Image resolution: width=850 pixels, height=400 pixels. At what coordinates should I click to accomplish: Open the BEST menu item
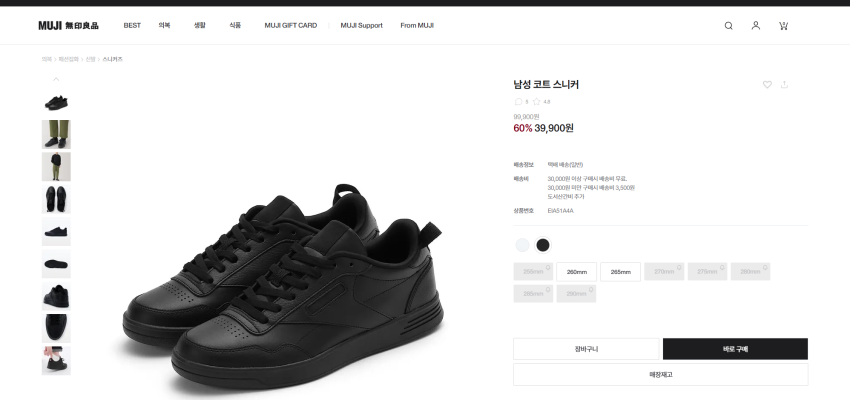pyautogui.click(x=132, y=25)
